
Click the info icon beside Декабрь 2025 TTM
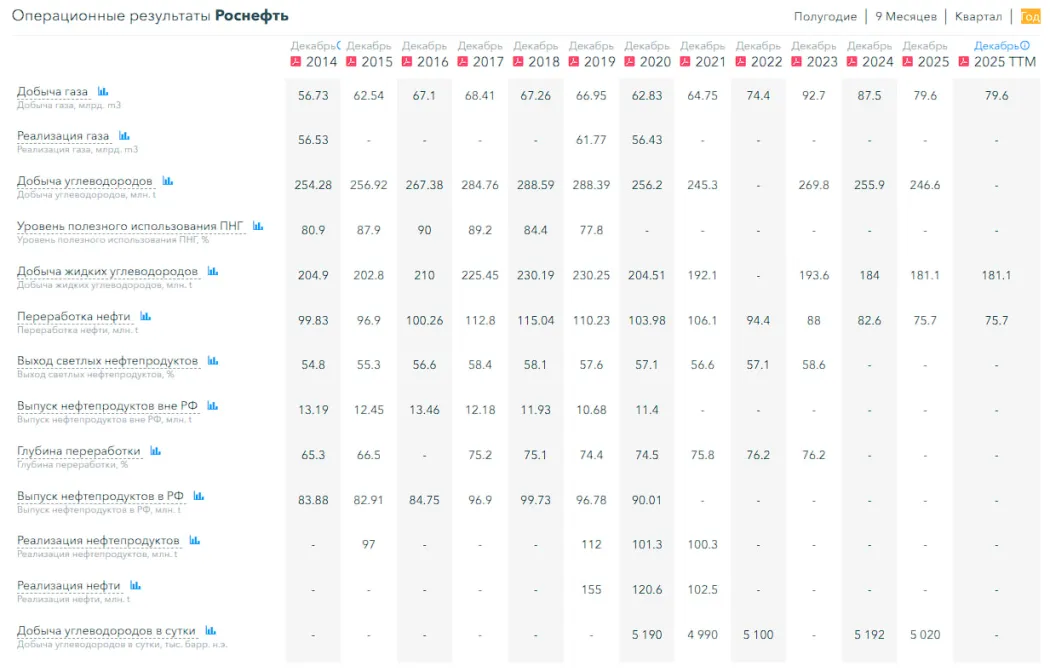(1025, 46)
